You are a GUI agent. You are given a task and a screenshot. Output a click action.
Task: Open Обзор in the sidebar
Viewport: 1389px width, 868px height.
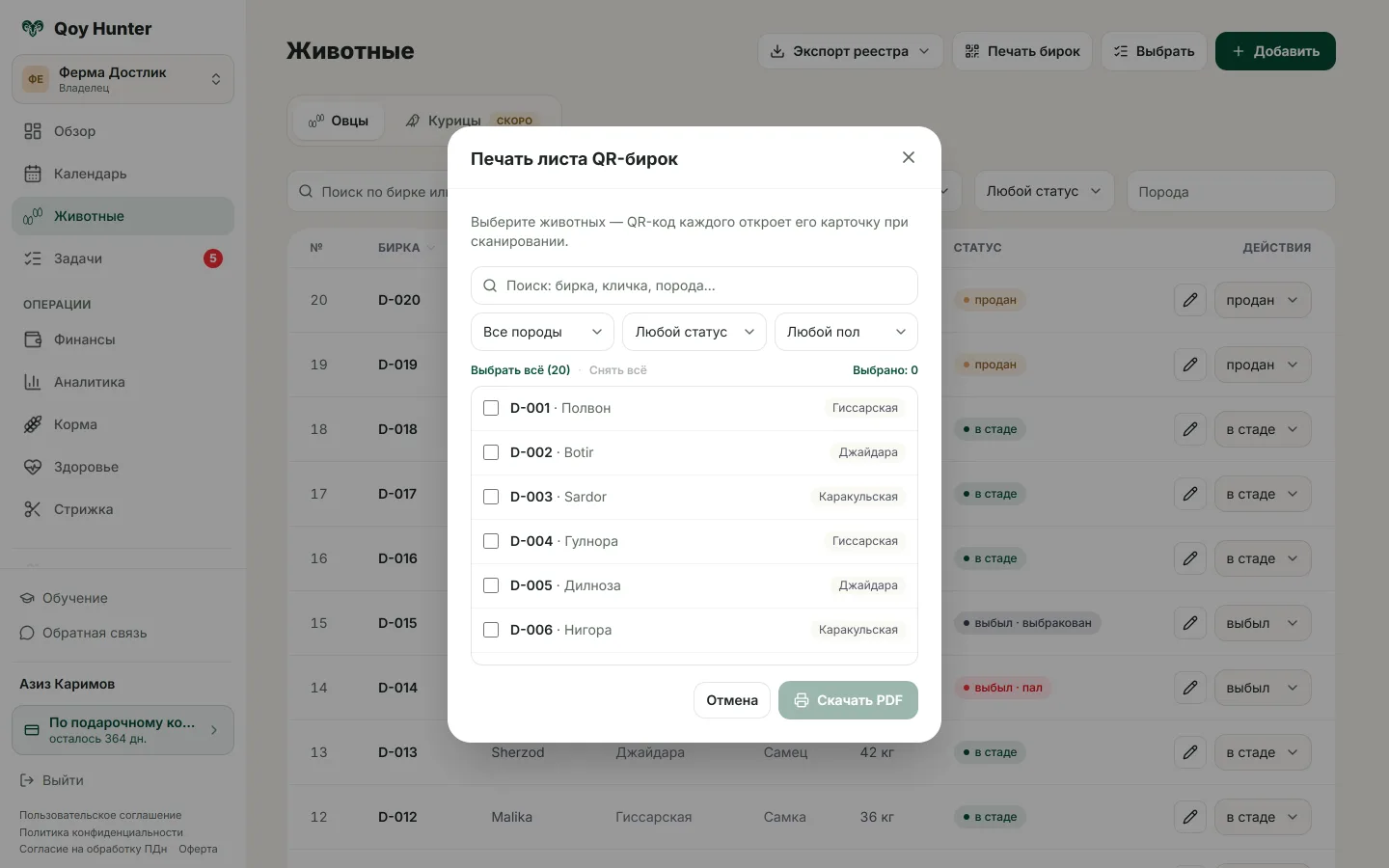click(123, 131)
